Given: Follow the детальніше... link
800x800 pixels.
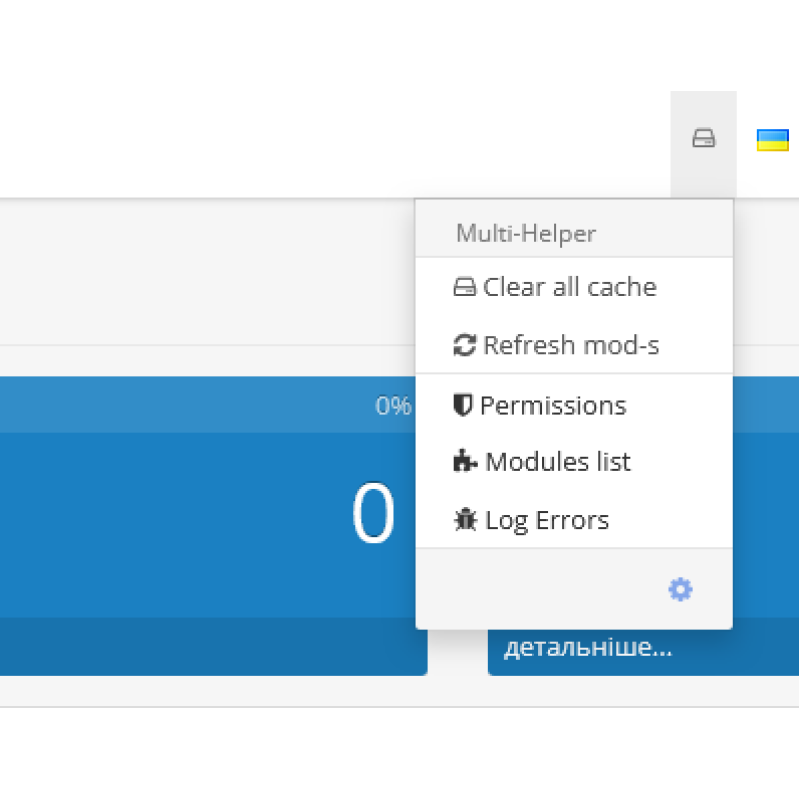Looking at the screenshot, I should click(x=590, y=647).
